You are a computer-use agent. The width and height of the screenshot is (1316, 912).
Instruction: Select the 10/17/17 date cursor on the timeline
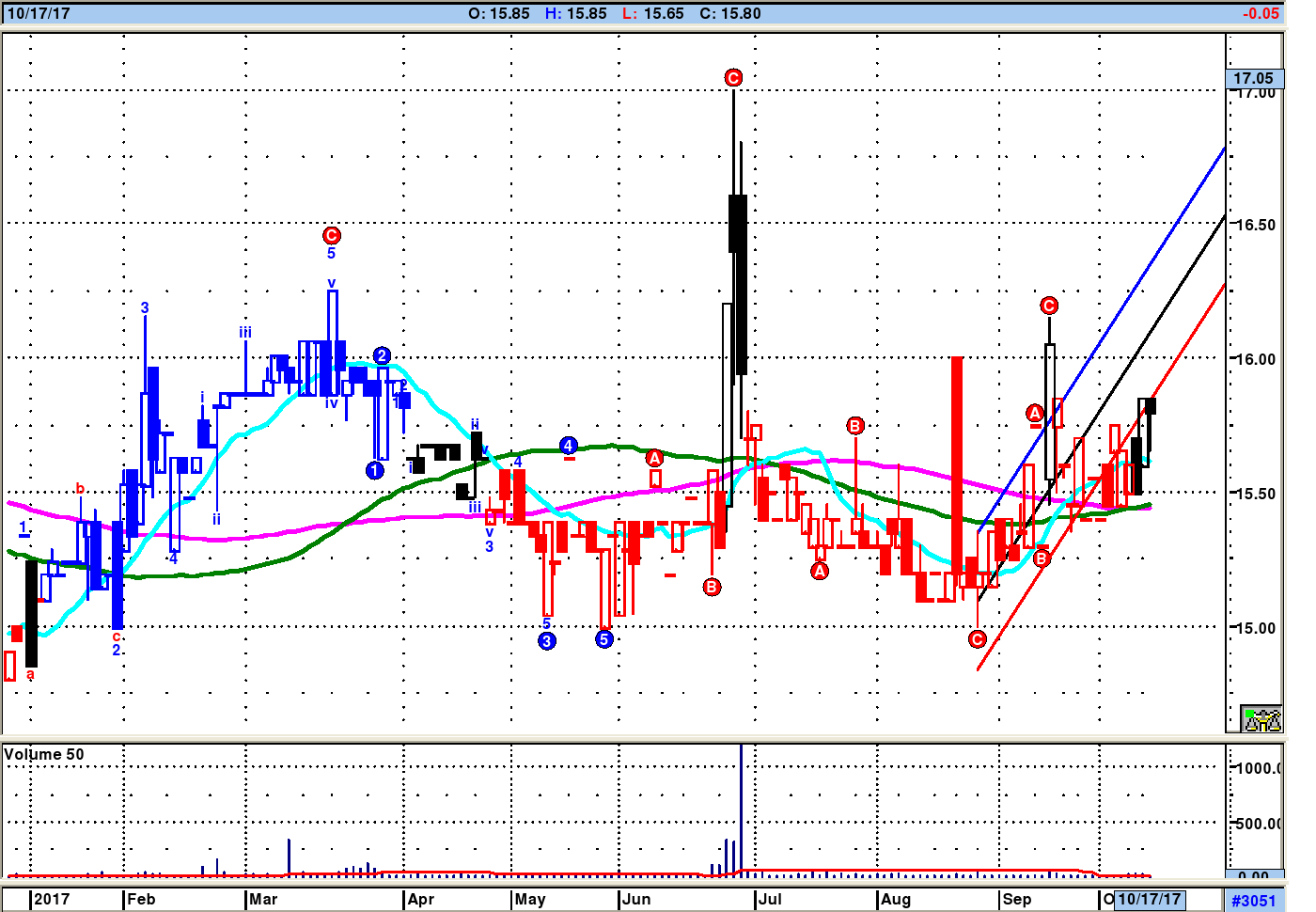pyautogui.click(x=1149, y=899)
